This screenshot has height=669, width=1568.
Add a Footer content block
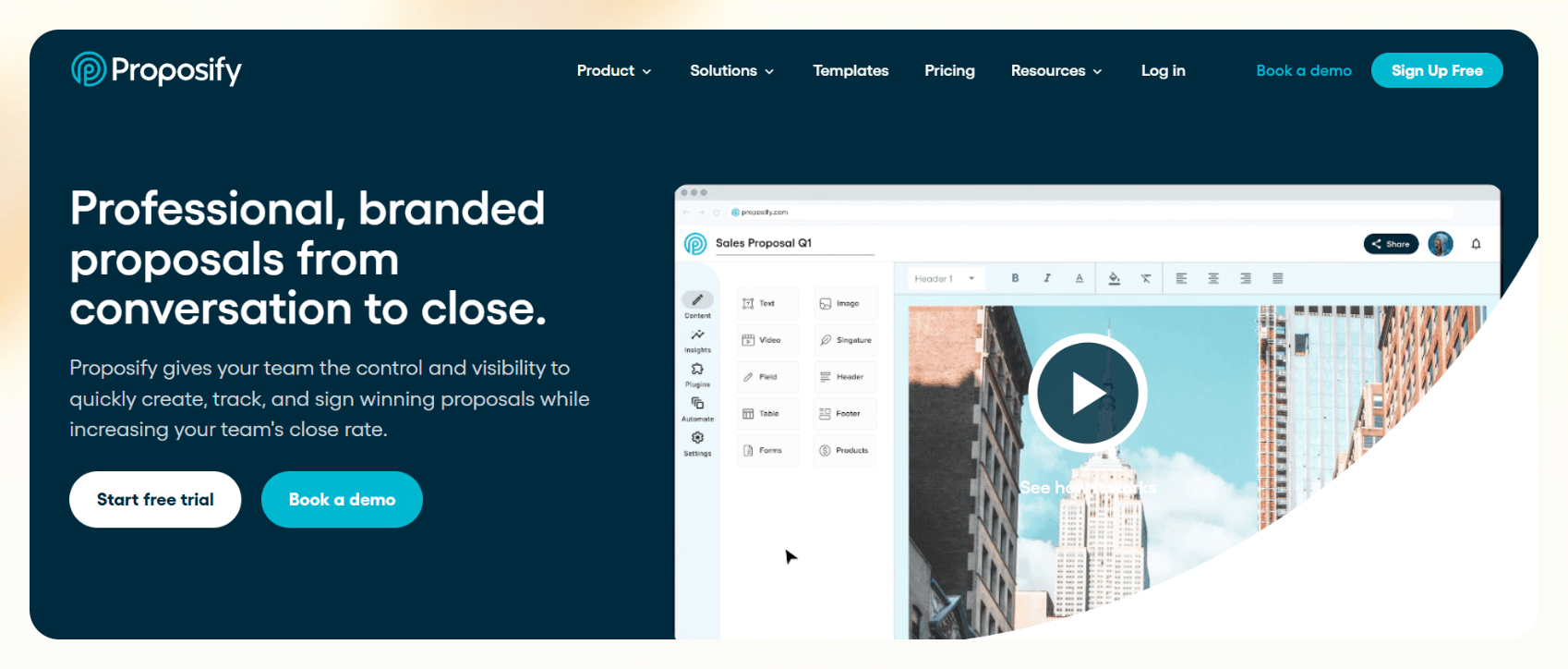(845, 414)
